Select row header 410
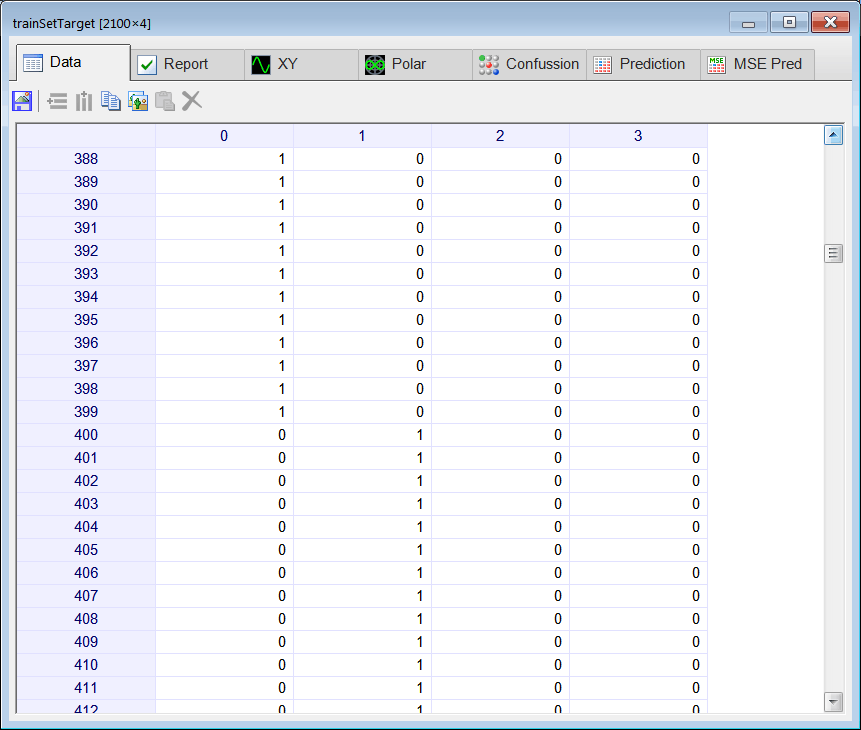Screen dimensions: 861x730 [86, 665]
